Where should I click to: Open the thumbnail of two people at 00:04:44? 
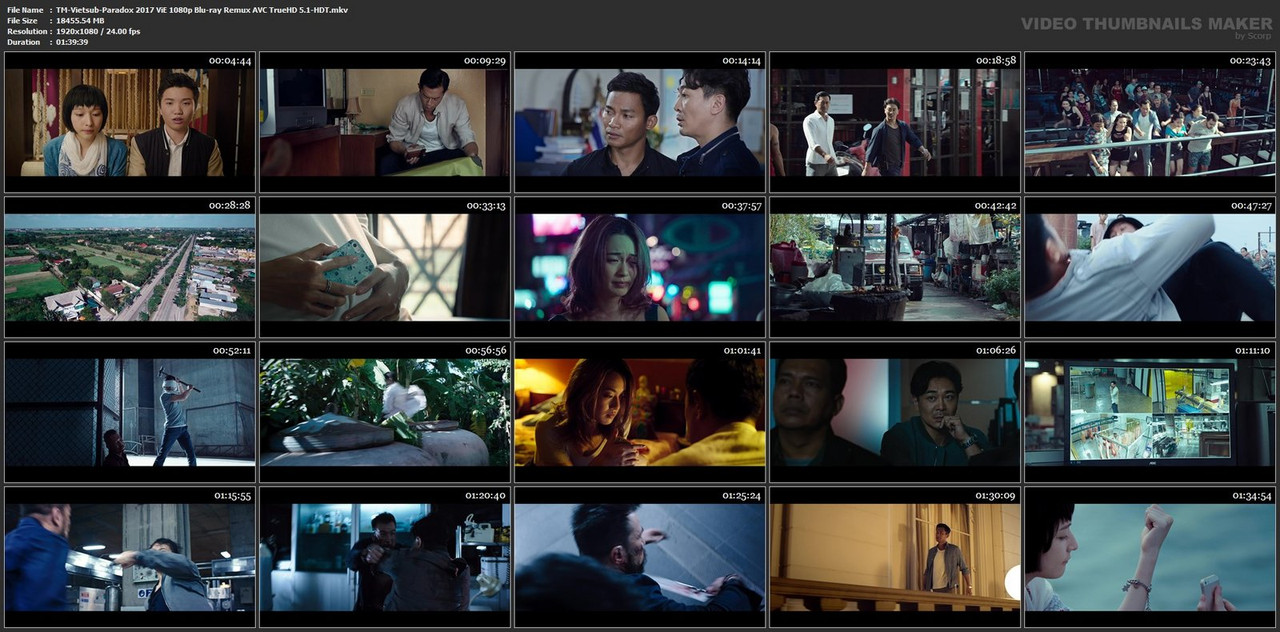(130, 122)
